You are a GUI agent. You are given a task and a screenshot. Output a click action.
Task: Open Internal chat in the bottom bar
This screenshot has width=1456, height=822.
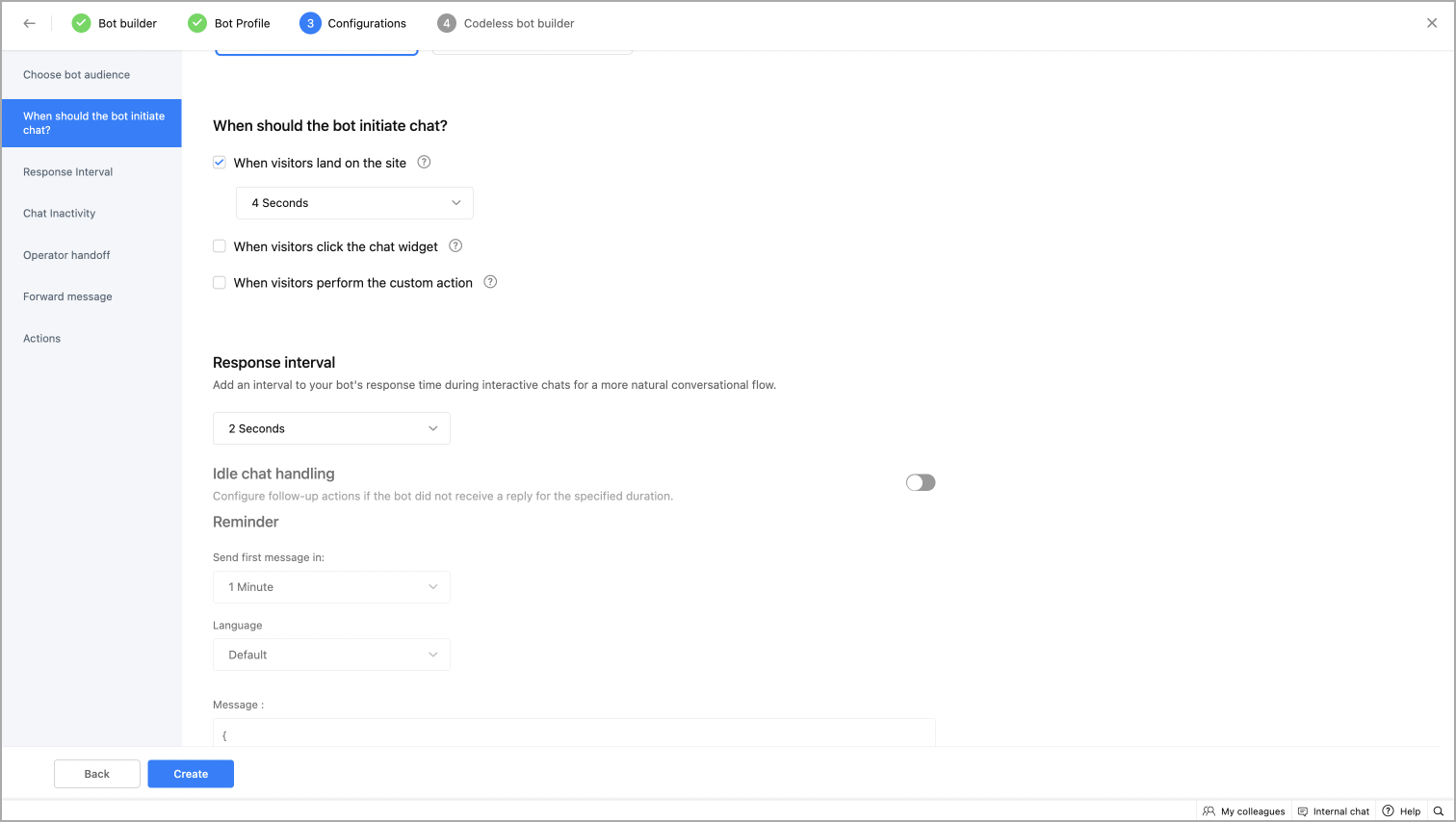(1334, 811)
